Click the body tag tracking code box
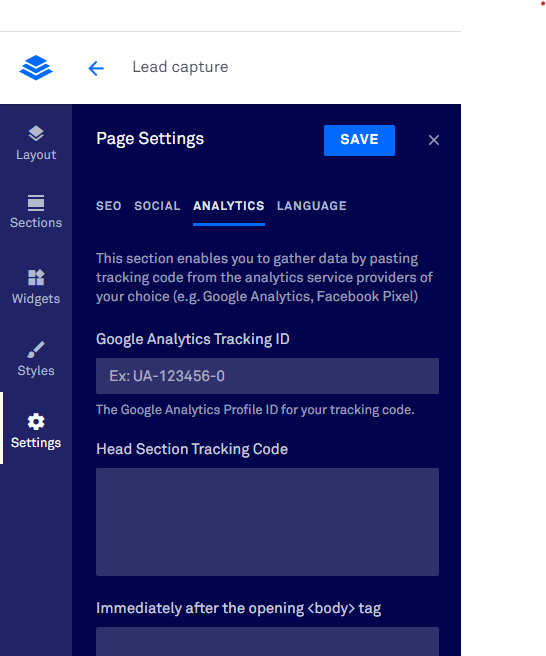Screen dimensions: 546x656 coord(267,641)
